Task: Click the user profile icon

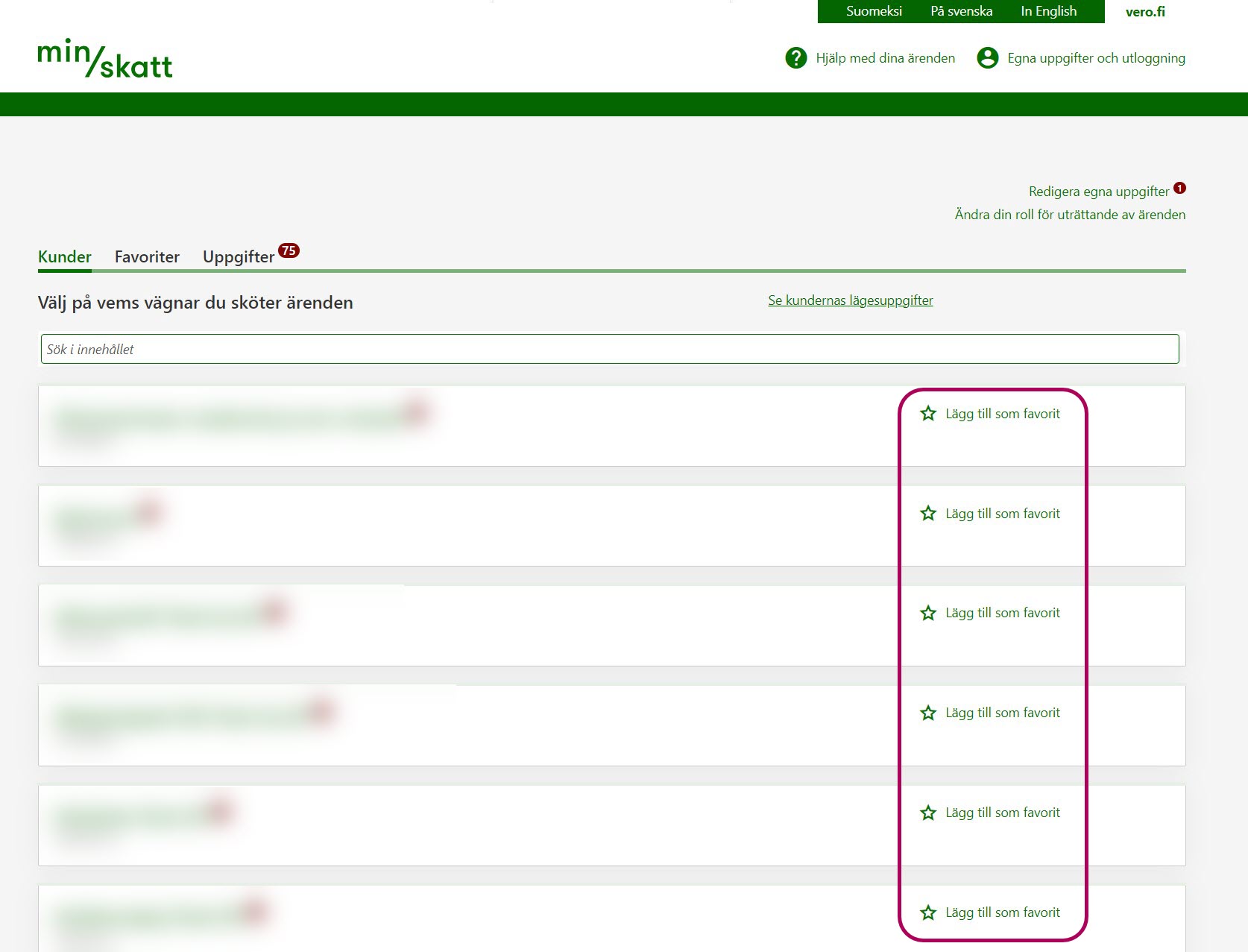Action: pyautogui.click(x=987, y=58)
